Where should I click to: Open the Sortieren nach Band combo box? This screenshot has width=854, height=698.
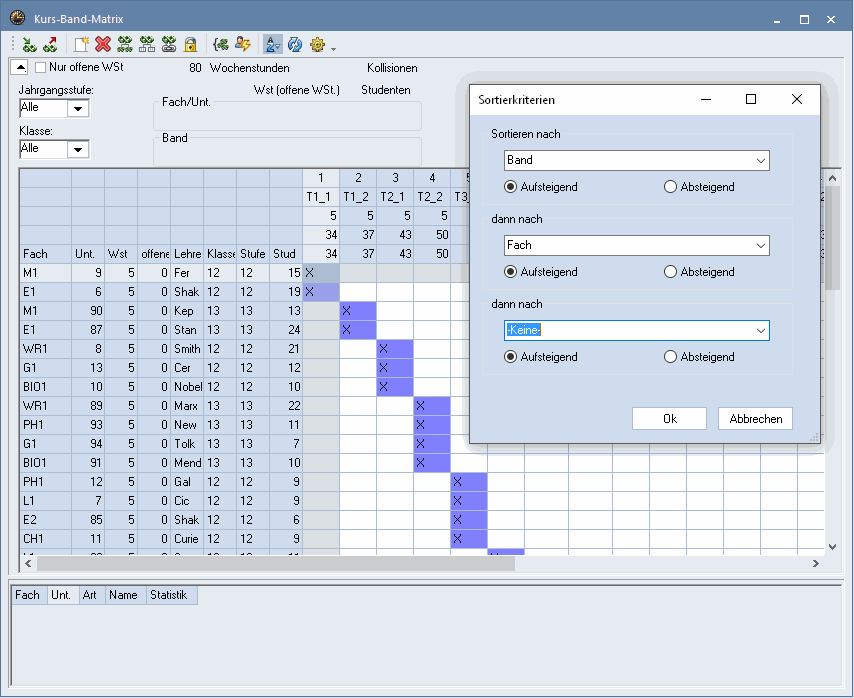(637, 161)
